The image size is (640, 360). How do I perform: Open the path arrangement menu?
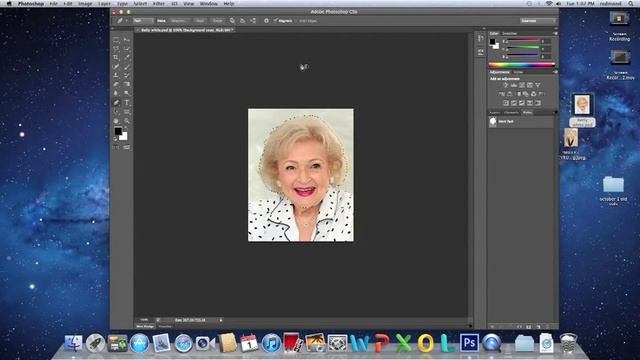click(x=253, y=20)
